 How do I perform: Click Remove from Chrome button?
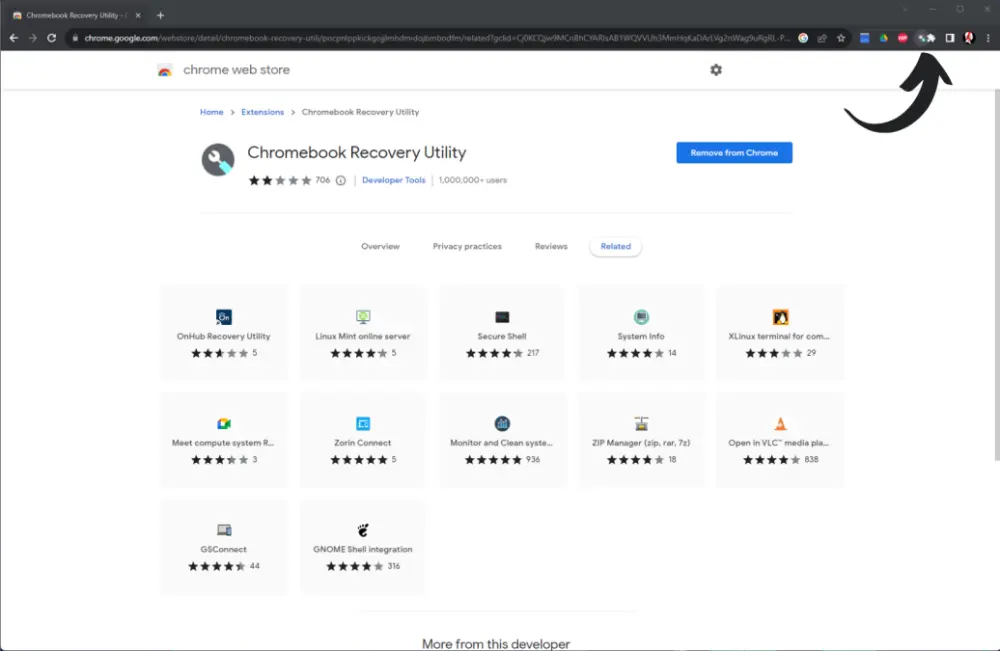click(x=734, y=152)
